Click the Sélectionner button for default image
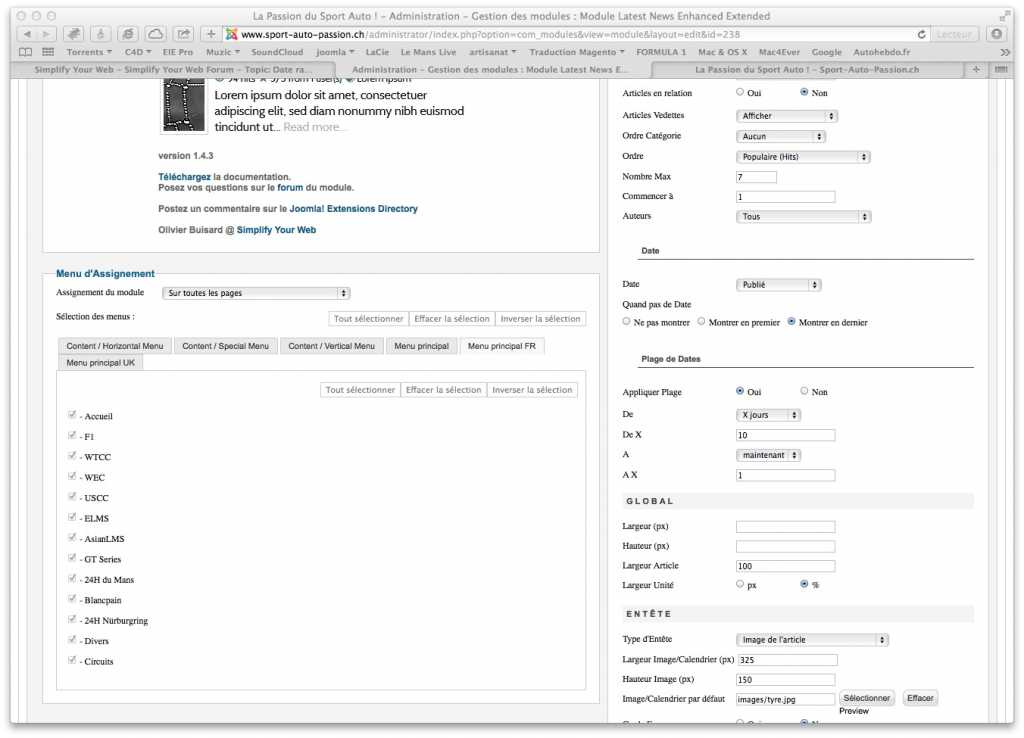 coord(866,699)
